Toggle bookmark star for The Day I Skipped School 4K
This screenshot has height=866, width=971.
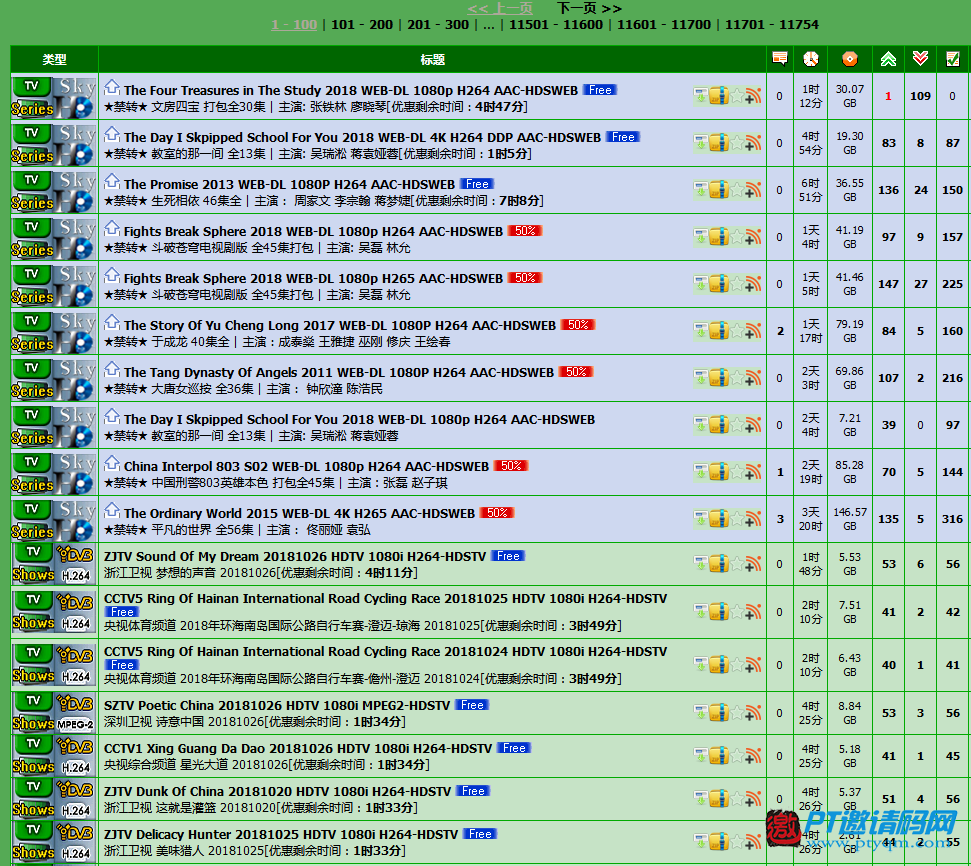coord(737,143)
